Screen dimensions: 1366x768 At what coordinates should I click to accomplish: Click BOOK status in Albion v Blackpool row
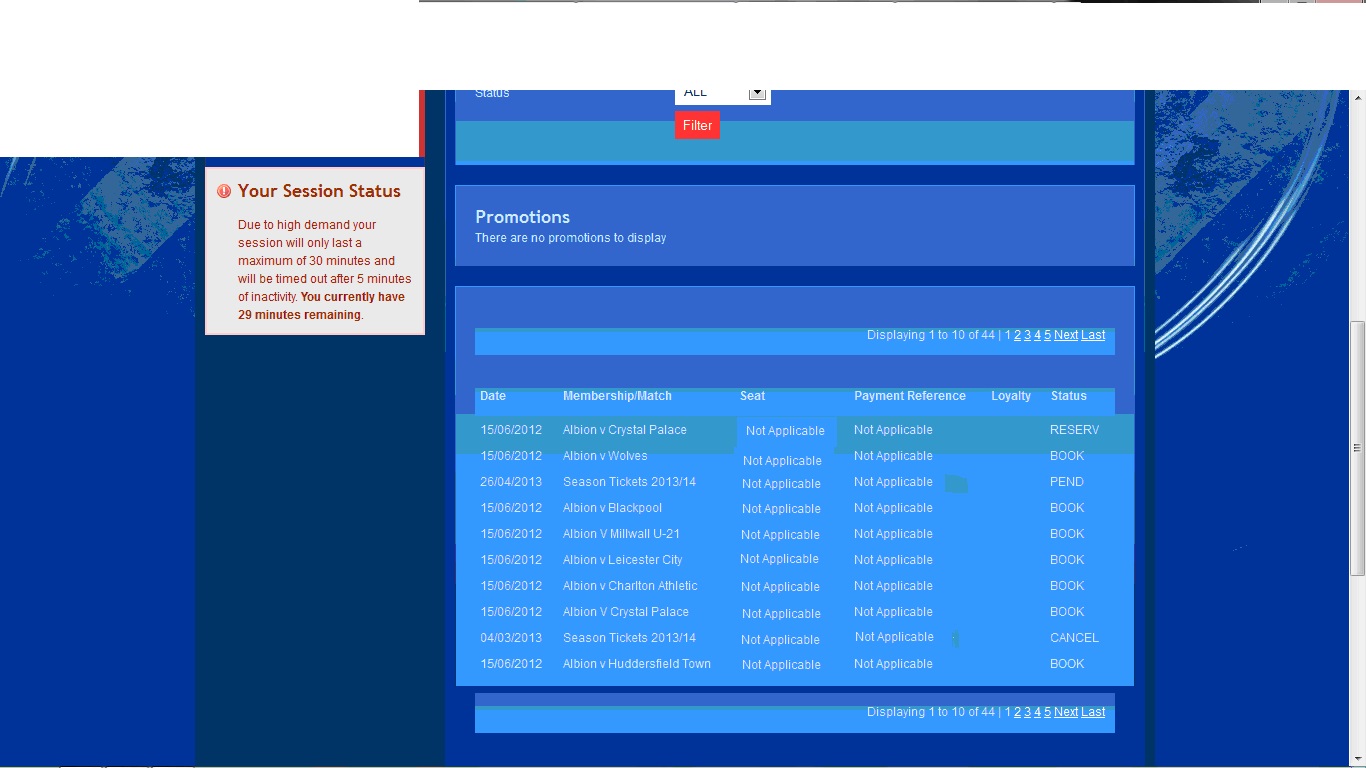(x=1067, y=508)
